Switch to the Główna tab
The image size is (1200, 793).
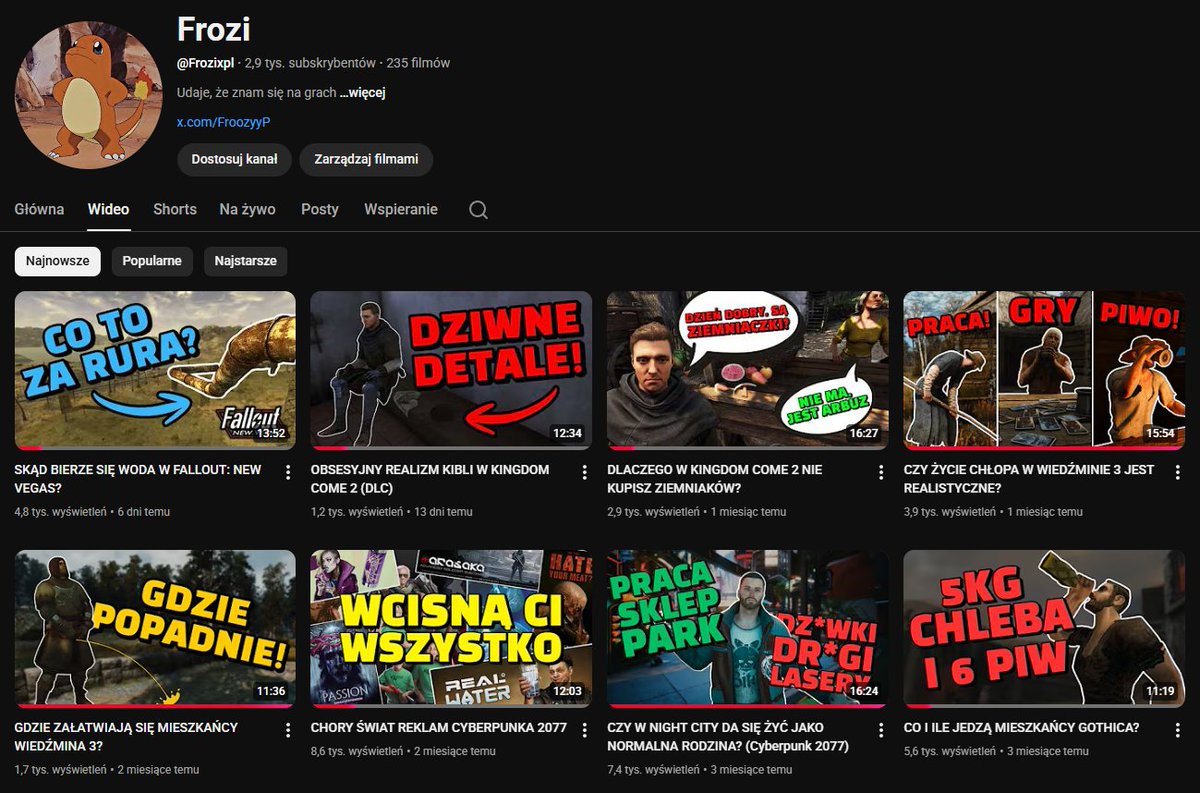click(39, 209)
